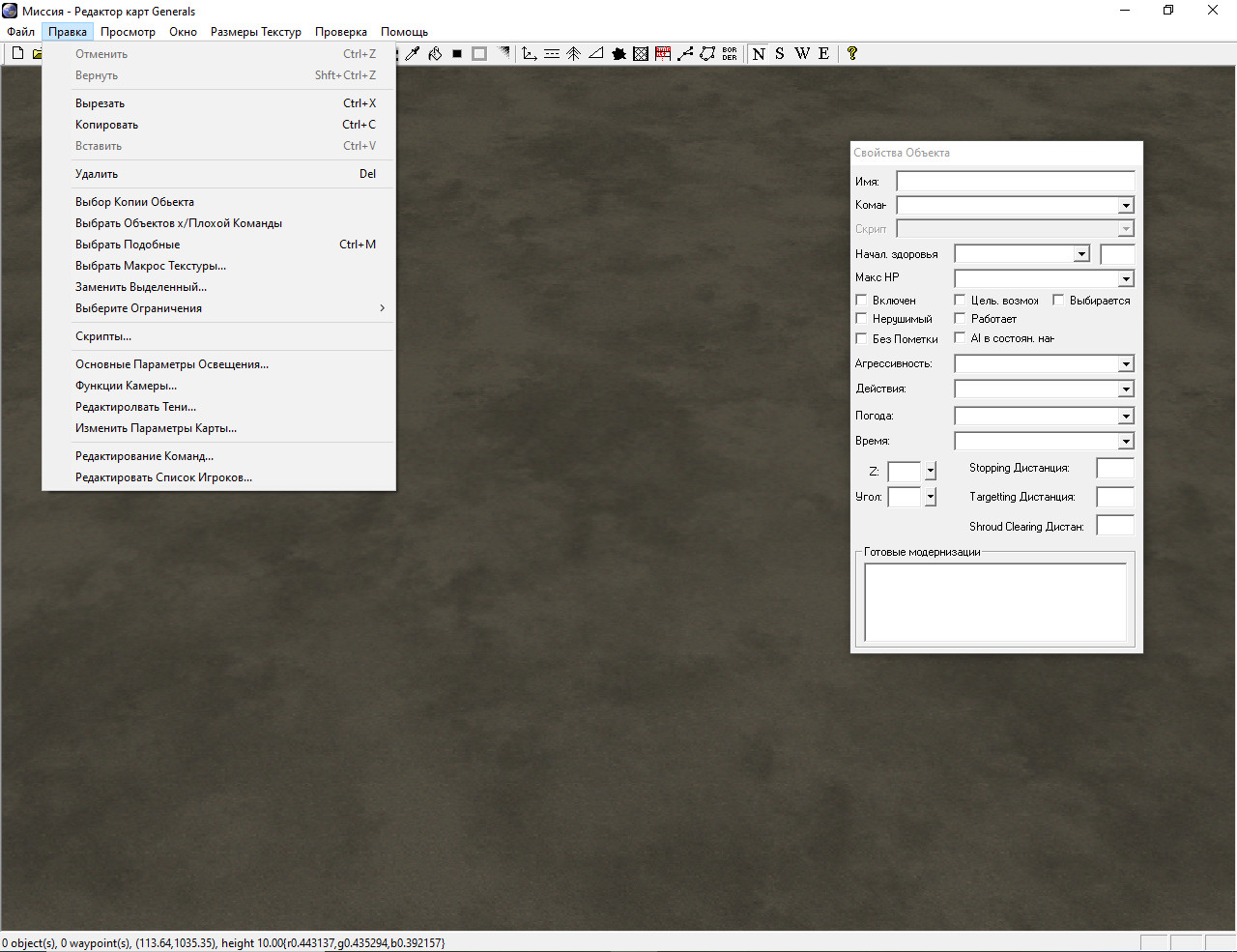Viewport: 1237px width, 952px height.
Task: Click the tree placement tool icon
Action: click(x=574, y=54)
